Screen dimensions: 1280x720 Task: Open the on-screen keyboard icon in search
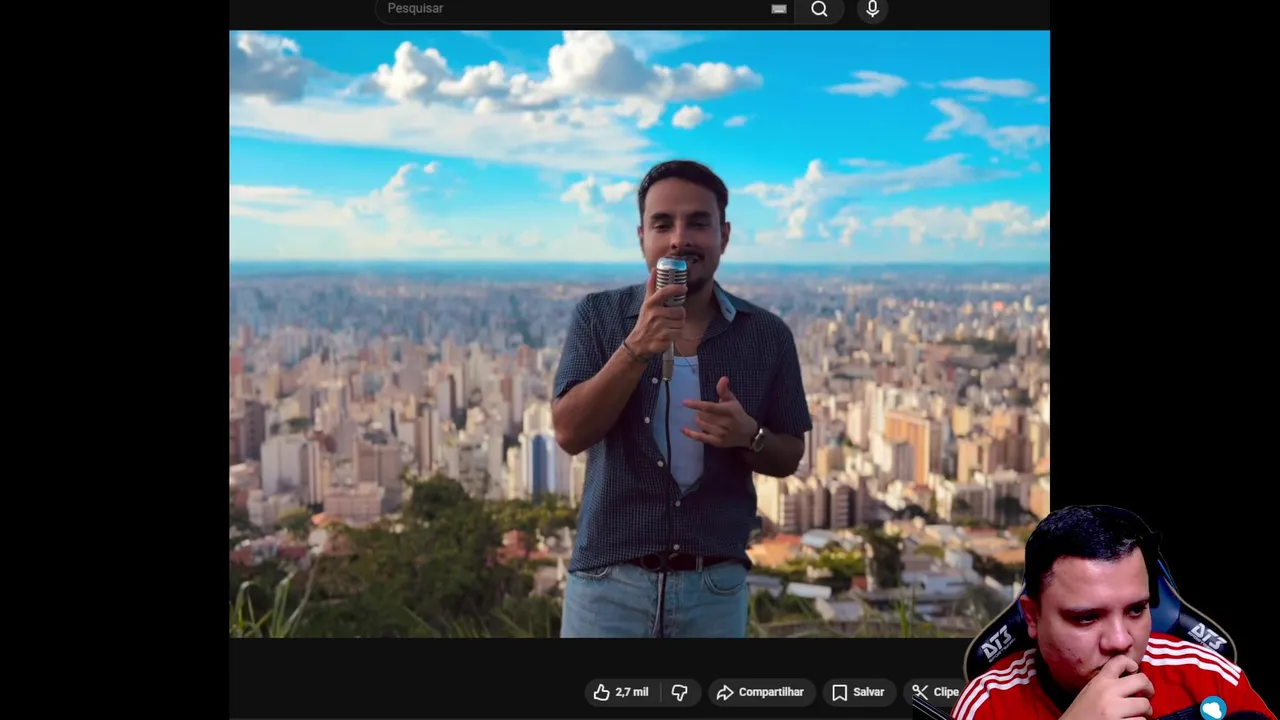[779, 9]
